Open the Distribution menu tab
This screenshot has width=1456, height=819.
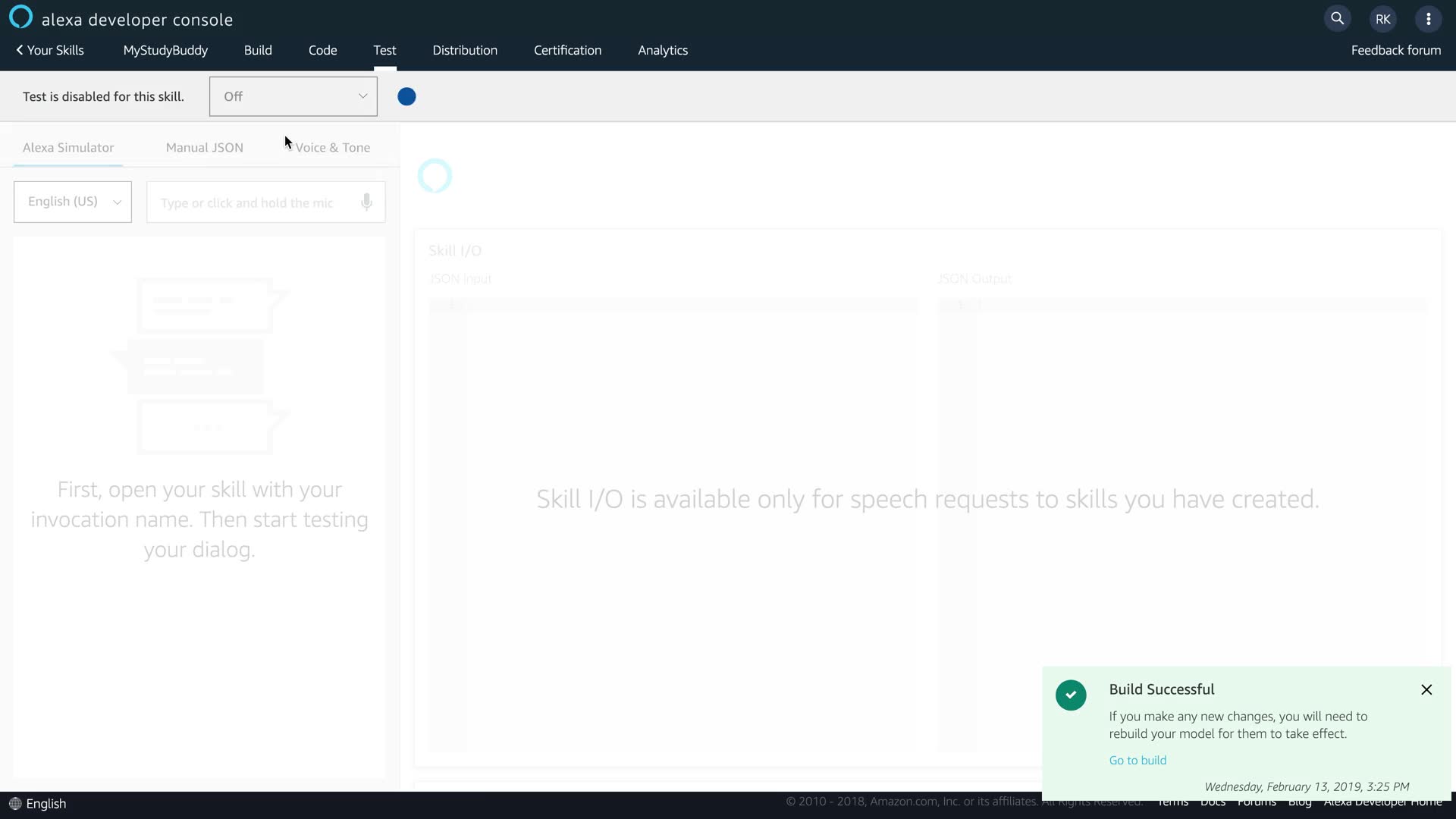click(465, 50)
